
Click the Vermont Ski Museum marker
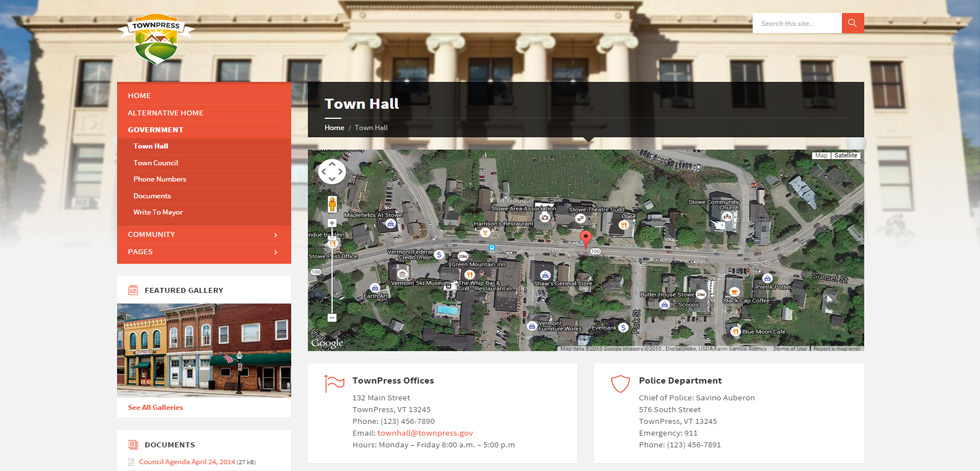402,273
